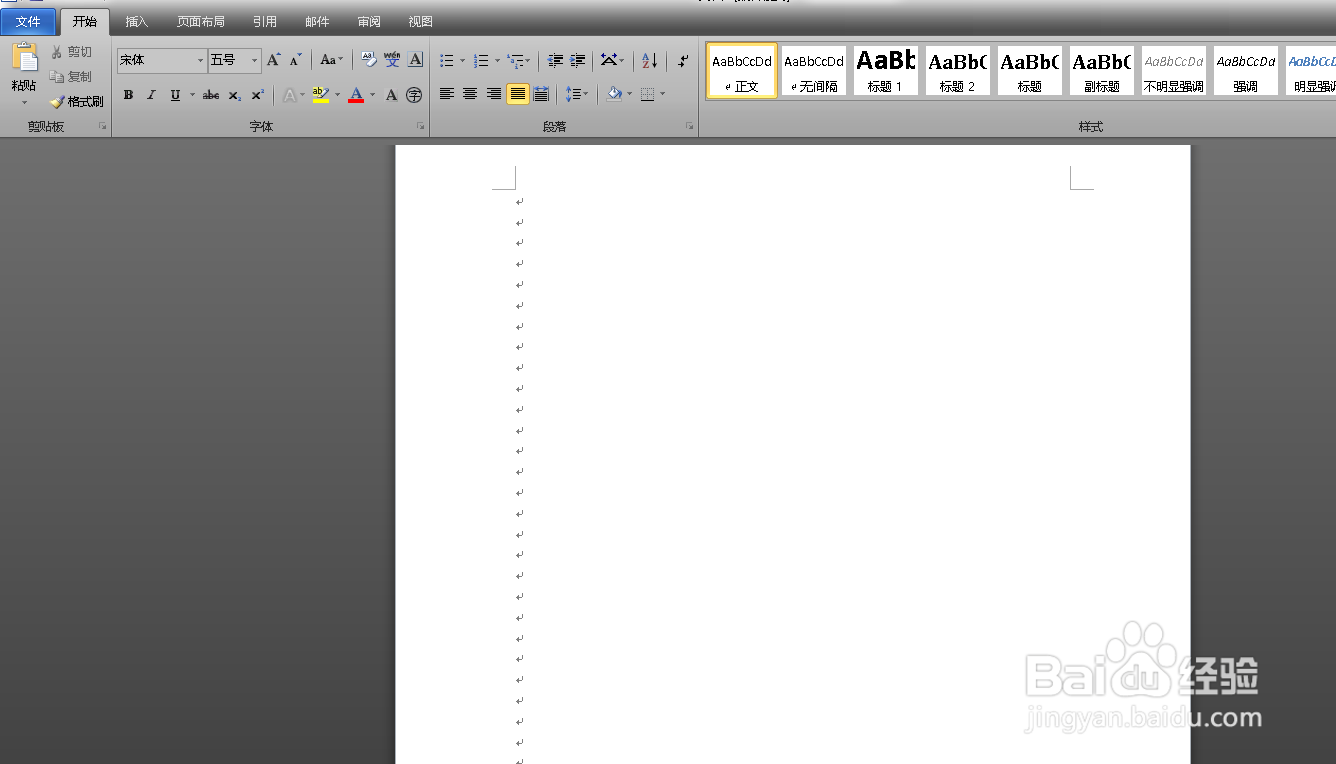Image resolution: width=1336 pixels, height=764 pixels.
Task: Select justified alignment
Action: click(517, 94)
